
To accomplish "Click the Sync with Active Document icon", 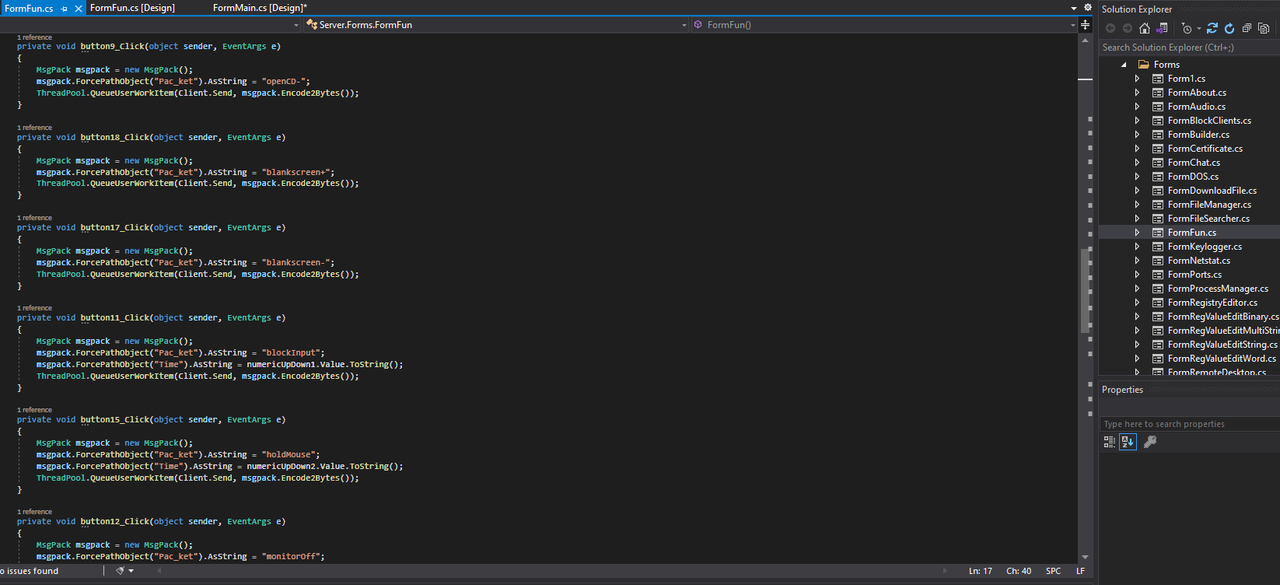I will coord(1212,28).
